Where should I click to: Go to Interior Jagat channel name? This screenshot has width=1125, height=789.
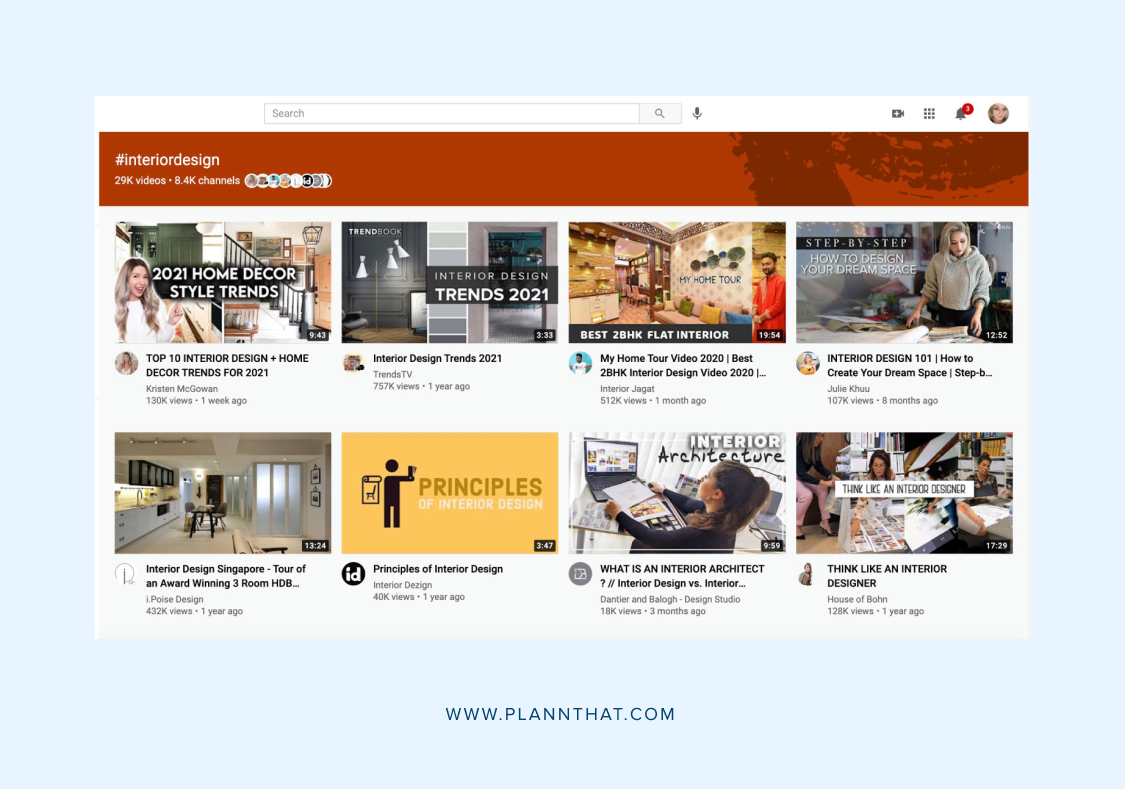click(x=627, y=389)
